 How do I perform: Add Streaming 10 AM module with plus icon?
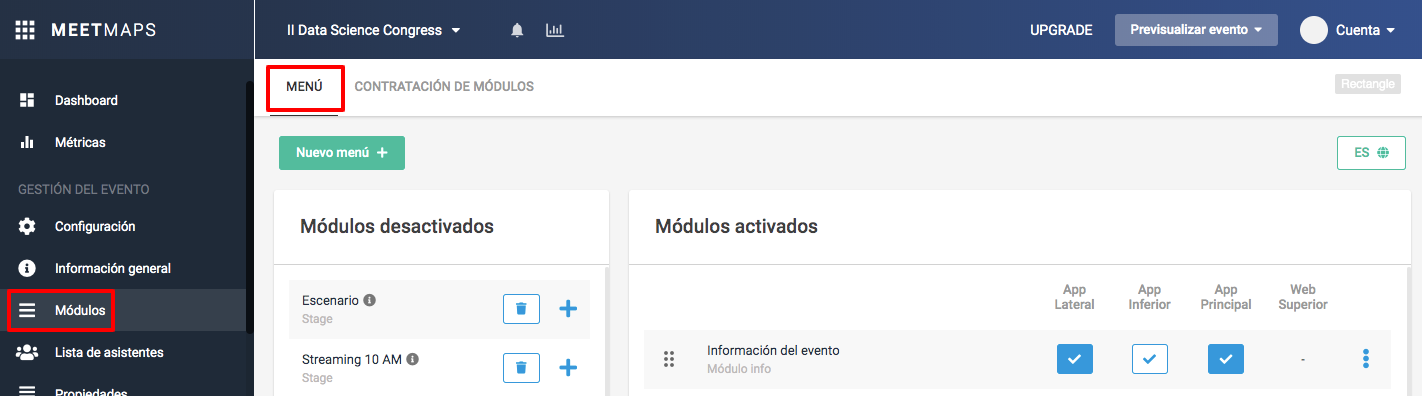click(x=568, y=368)
